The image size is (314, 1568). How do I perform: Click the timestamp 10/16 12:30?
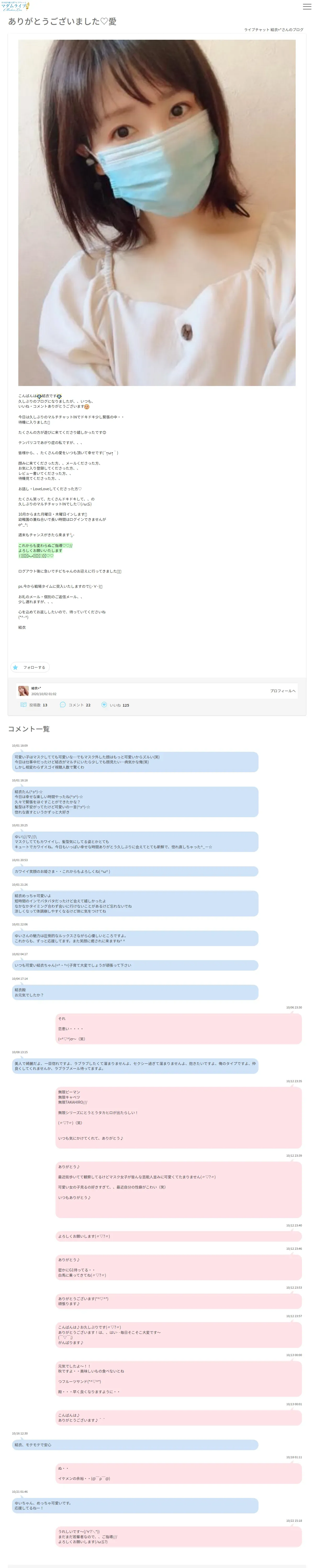20,1433
